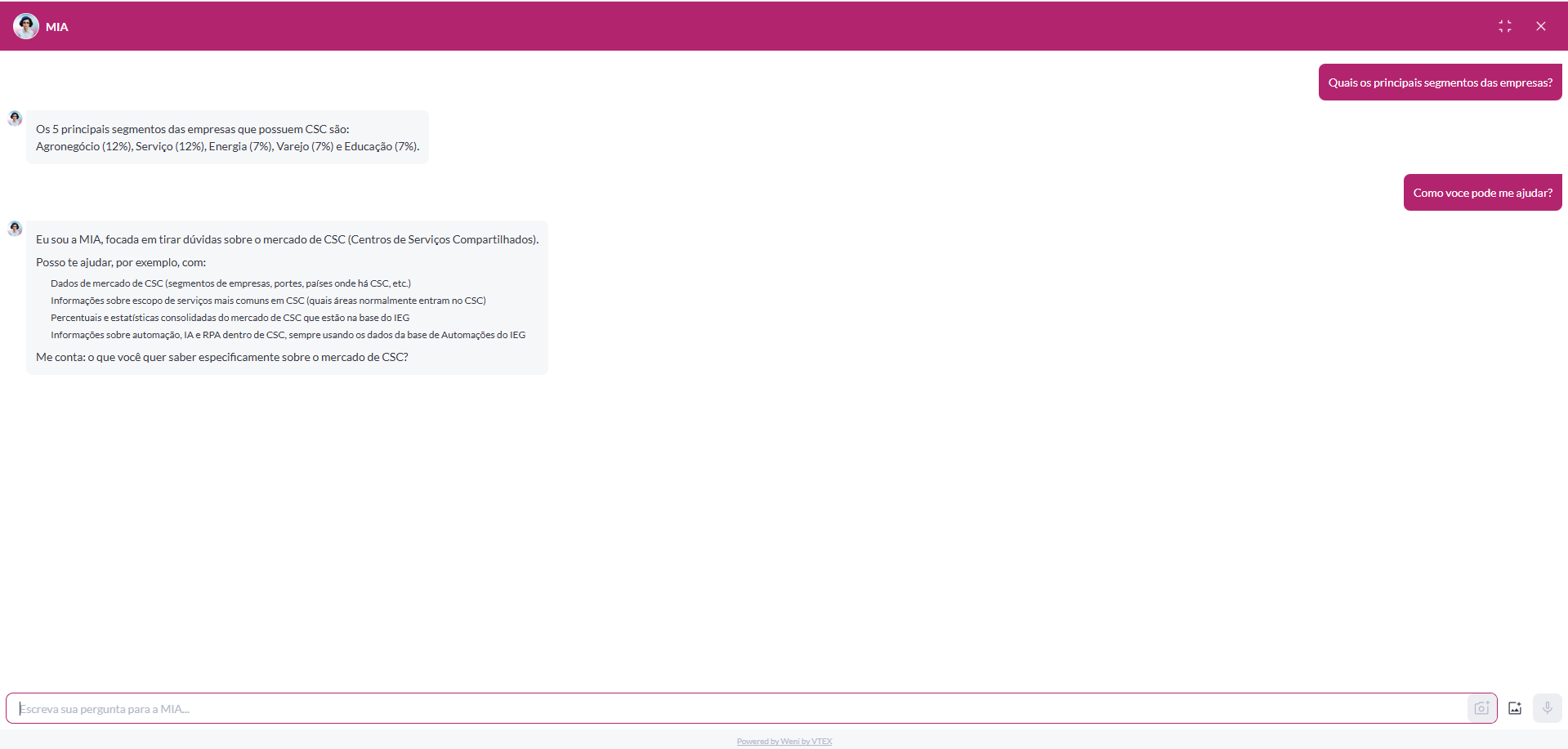This screenshot has width=1568, height=749.
Task: Click the 'Informações sobre escopo de serviços' bullet
Action: point(268,301)
